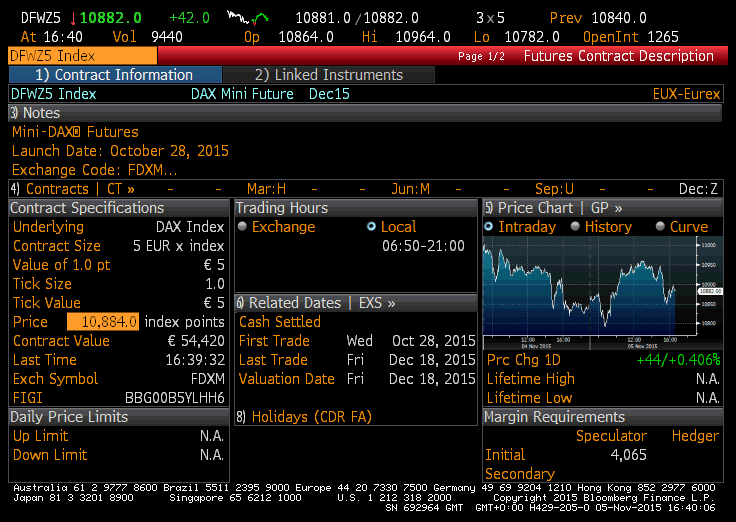The image size is (736, 522).
Task: Click the DFWZ5 Index command field
Action: 82,56
